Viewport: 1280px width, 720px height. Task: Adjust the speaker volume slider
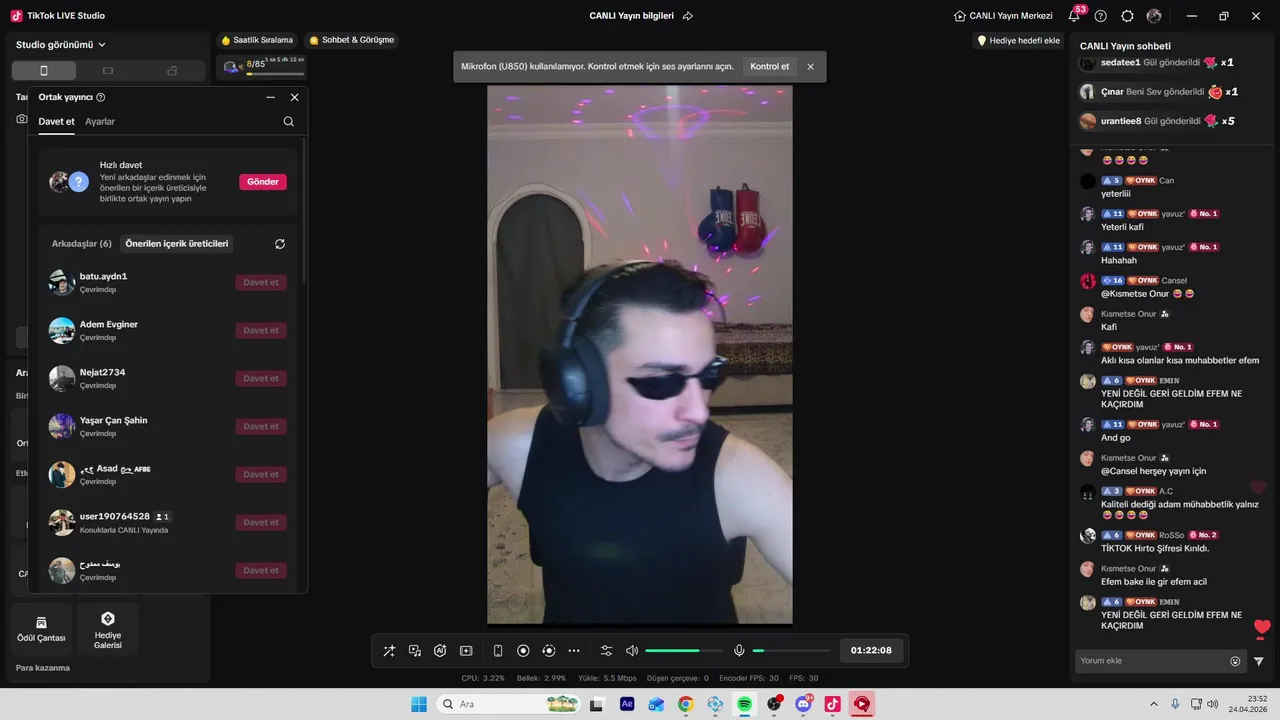[685, 651]
